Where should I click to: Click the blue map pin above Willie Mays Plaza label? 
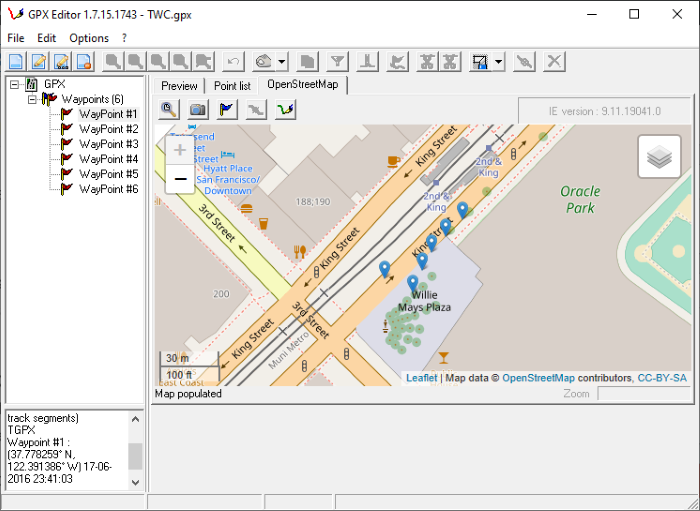coord(412,283)
